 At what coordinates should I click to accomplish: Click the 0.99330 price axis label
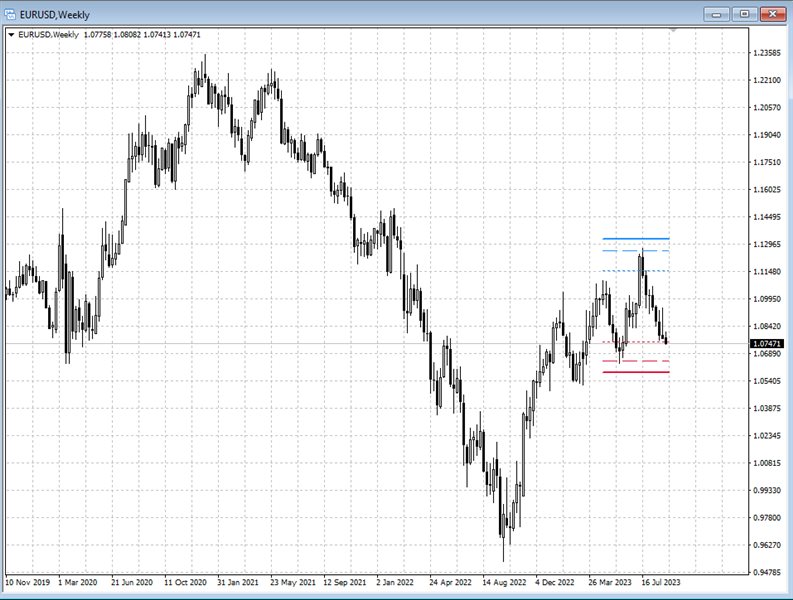767,490
